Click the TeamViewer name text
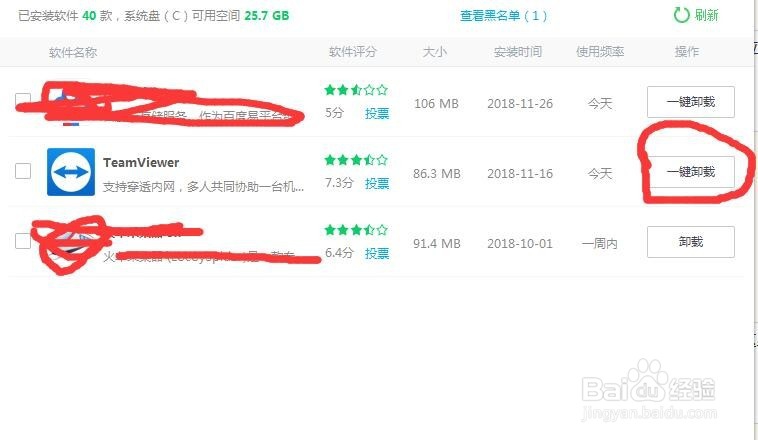 pyautogui.click(x=141, y=162)
